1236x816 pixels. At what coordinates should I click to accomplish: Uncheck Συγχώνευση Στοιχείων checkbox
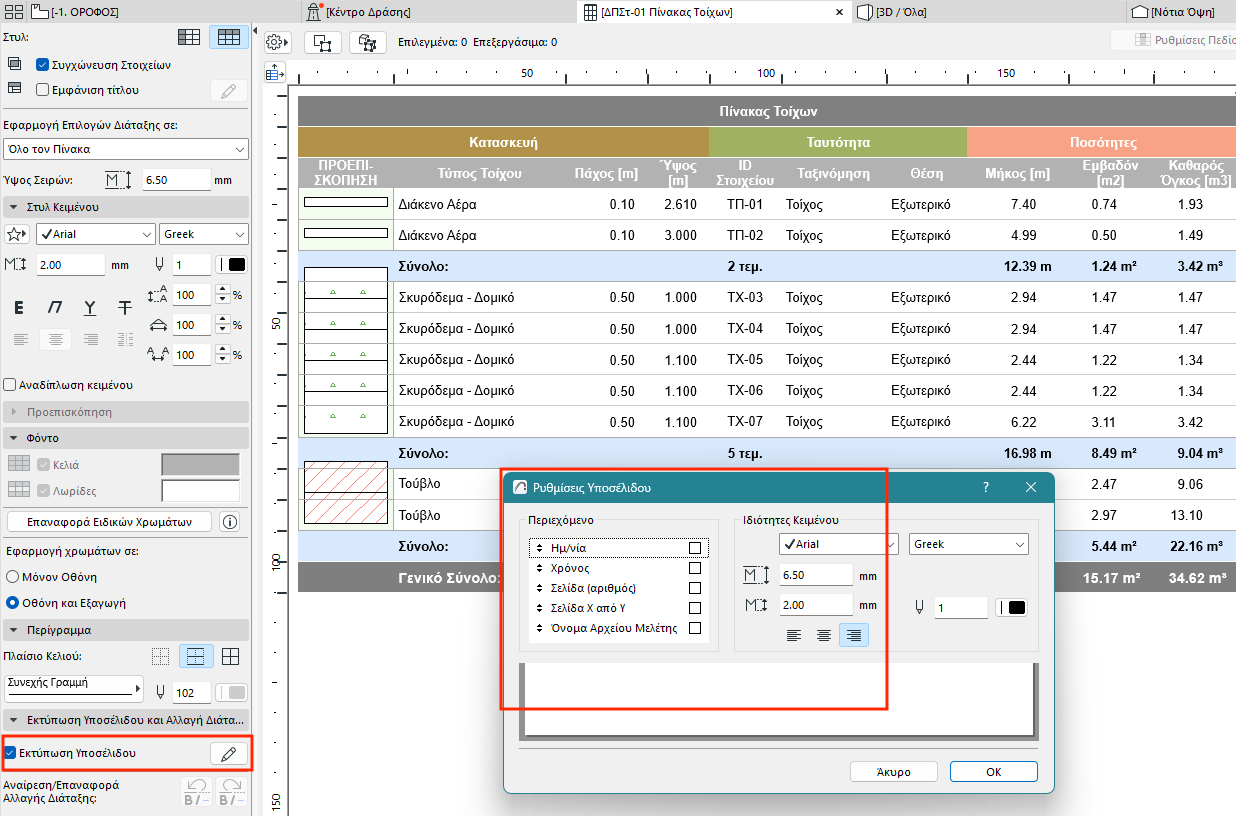(x=42, y=65)
